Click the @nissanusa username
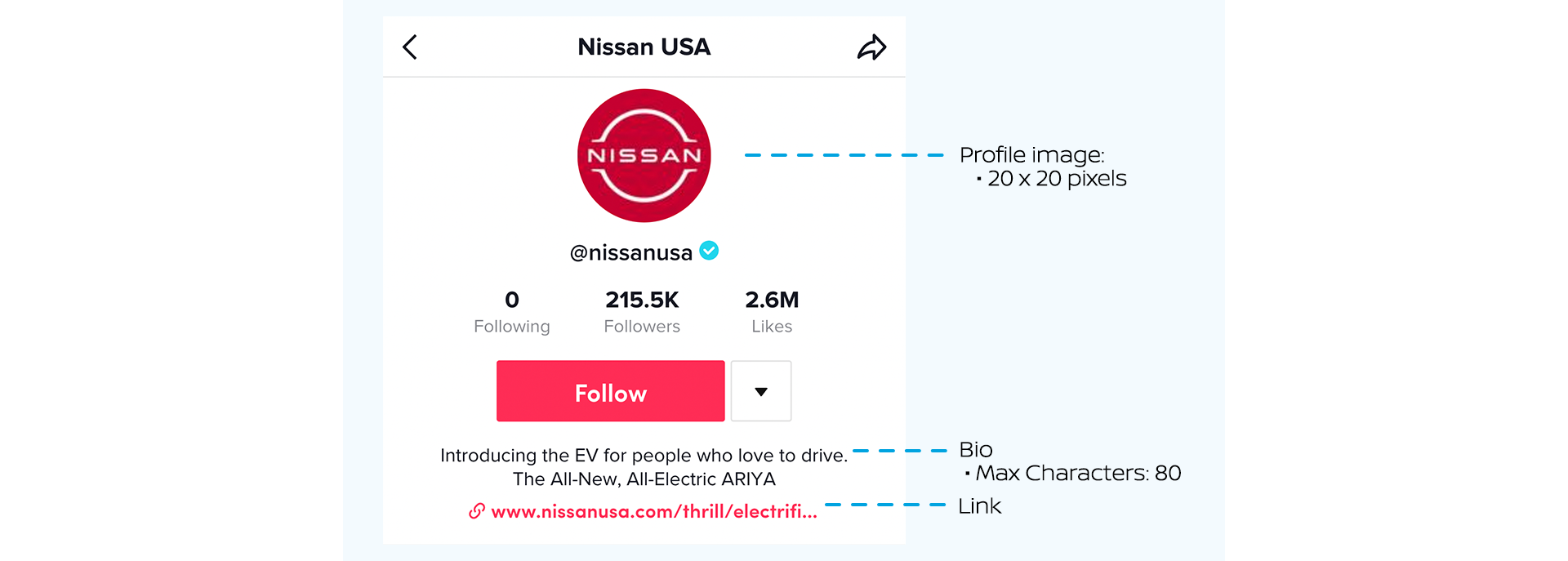This screenshot has width=1568, height=561. 630,253
